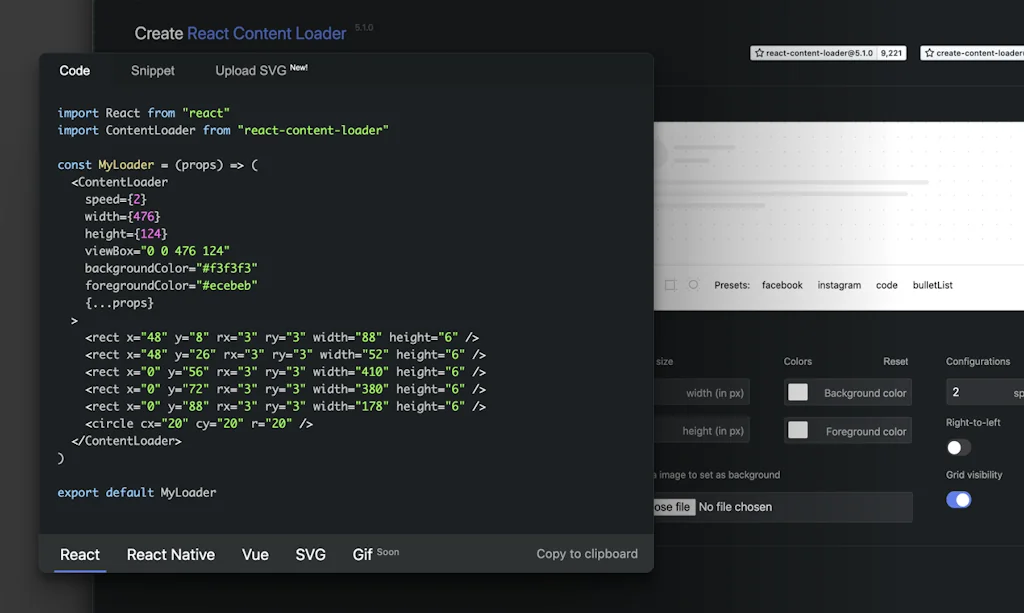
Task: Click the width (in px) input field
Action: tap(710, 392)
